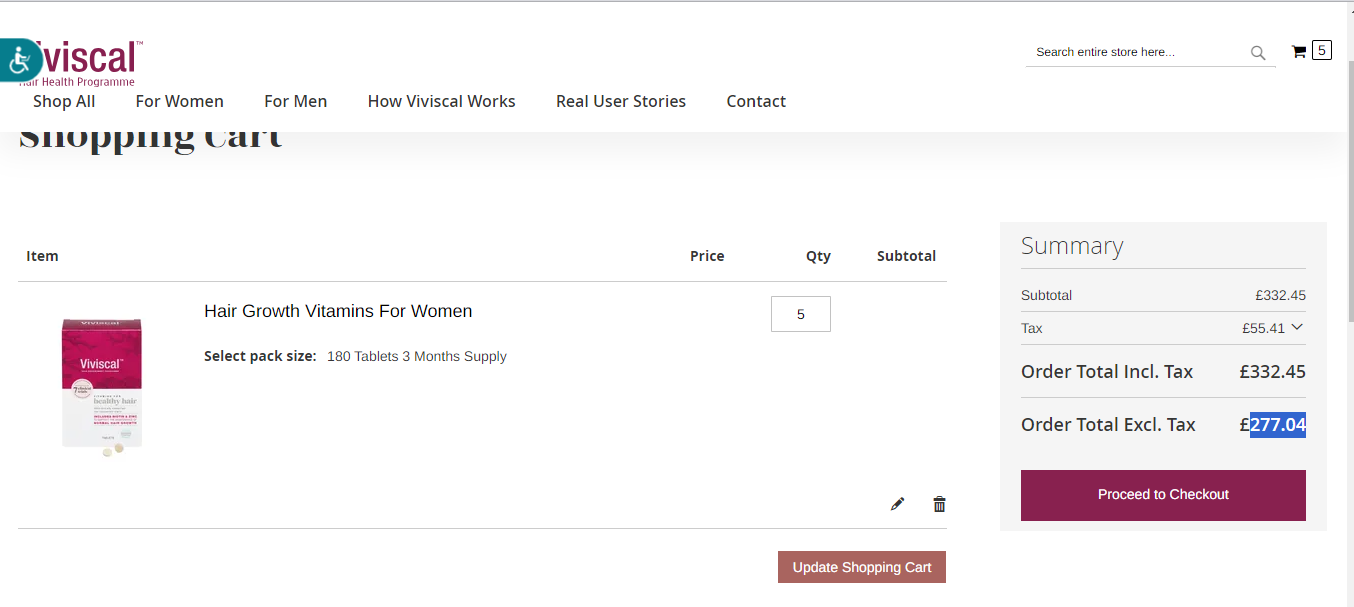Viewport: 1354px width, 607px height.
Task: Click the Item column header
Action: pos(42,256)
